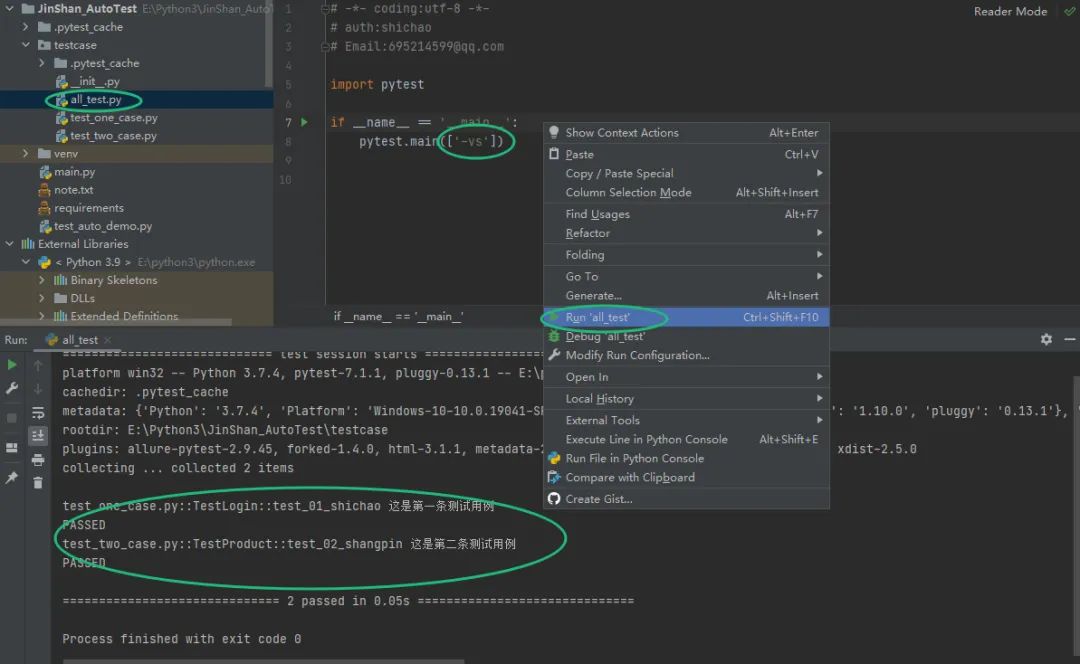Expand the DLLs node
This screenshot has width=1080, height=664.
pos(42,298)
